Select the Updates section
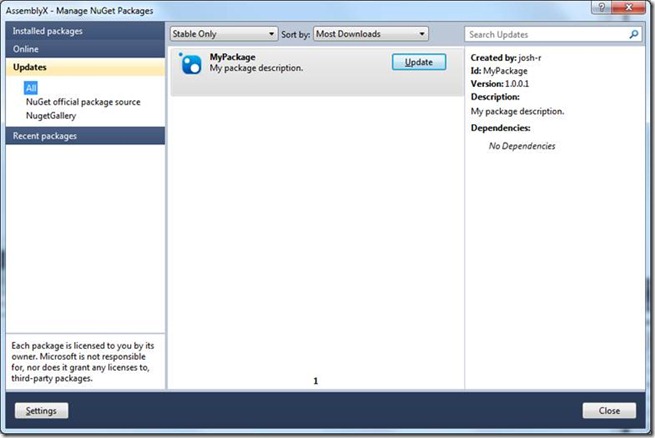The image size is (655, 438). coord(85,67)
